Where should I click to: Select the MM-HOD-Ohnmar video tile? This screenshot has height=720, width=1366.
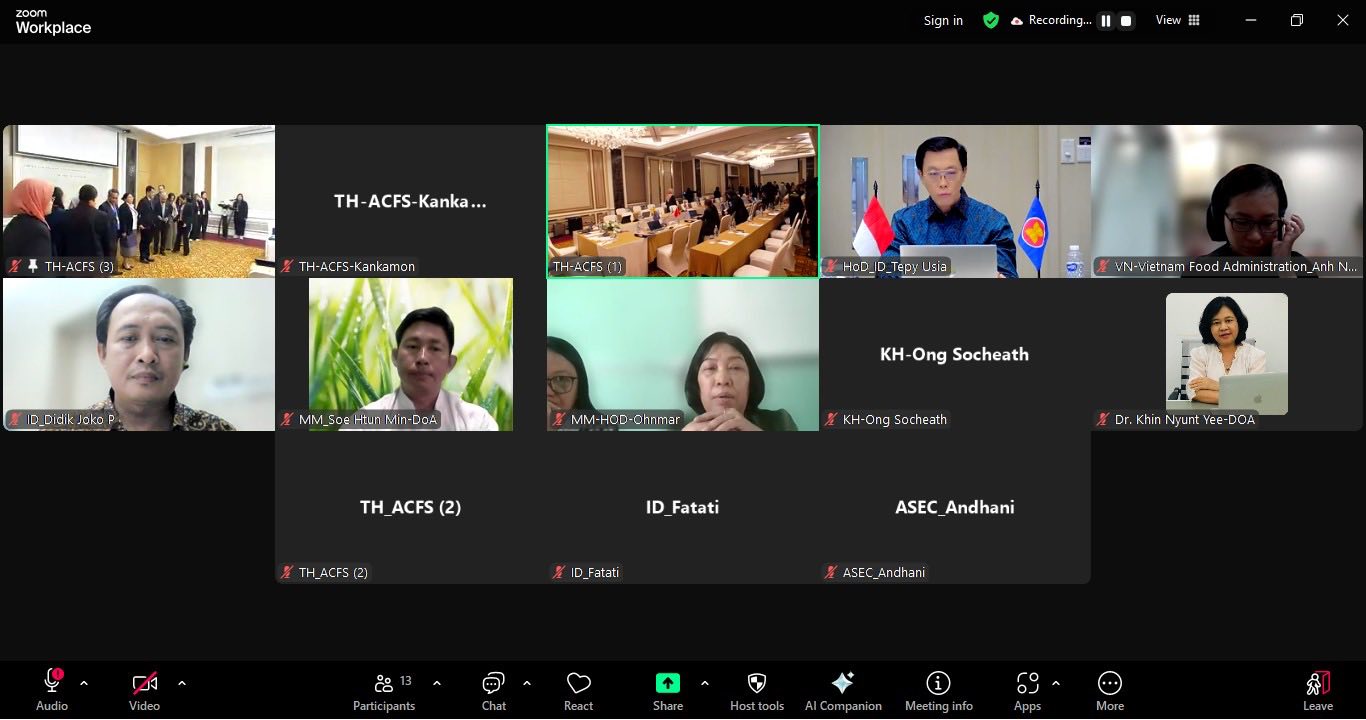pos(683,354)
